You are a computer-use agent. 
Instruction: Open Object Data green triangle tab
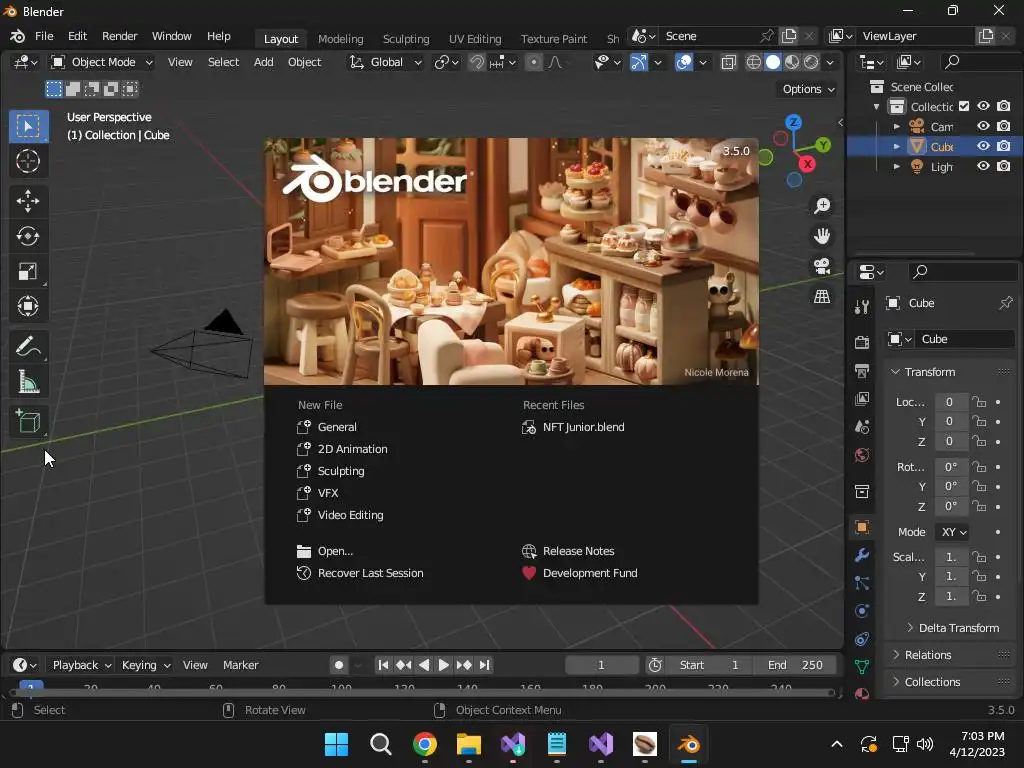(862, 667)
